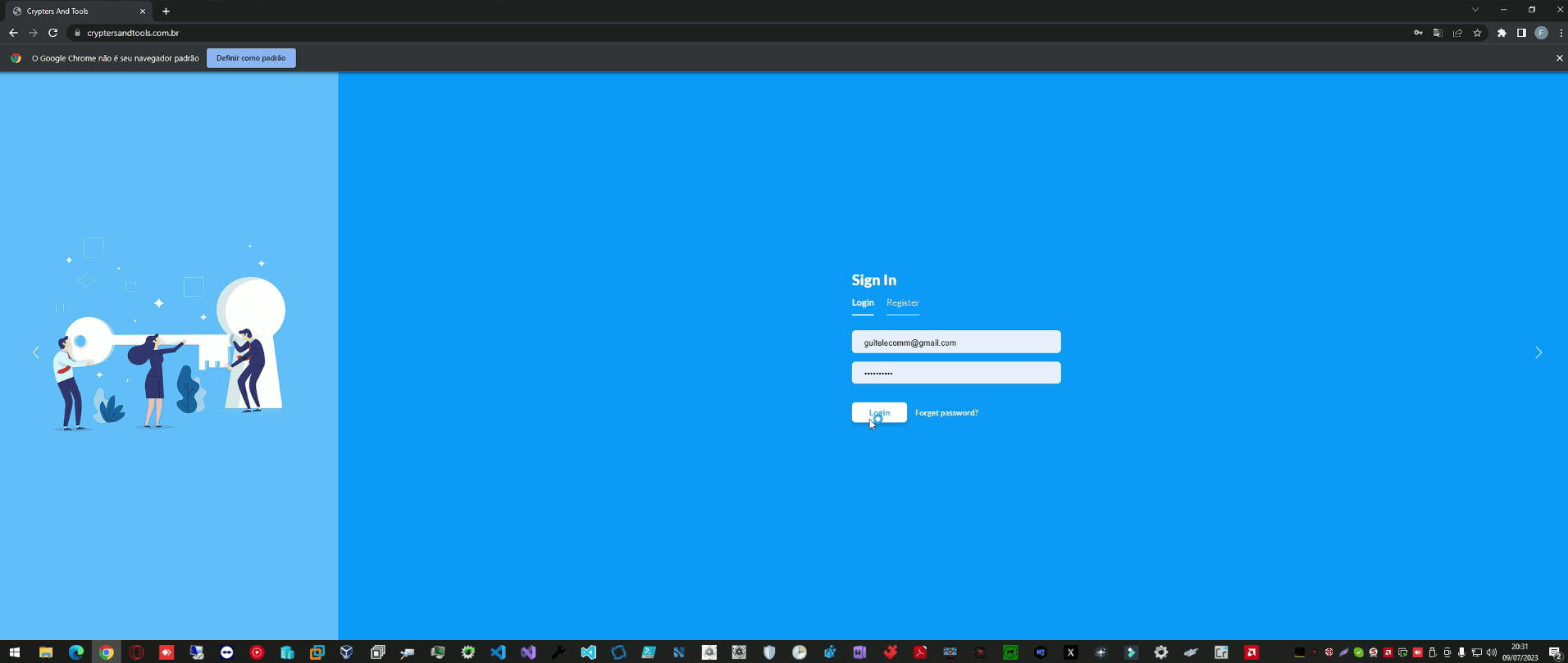Open File Explorer from the taskbar
The width and height of the screenshot is (1568, 663).
(x=46, y=652)
